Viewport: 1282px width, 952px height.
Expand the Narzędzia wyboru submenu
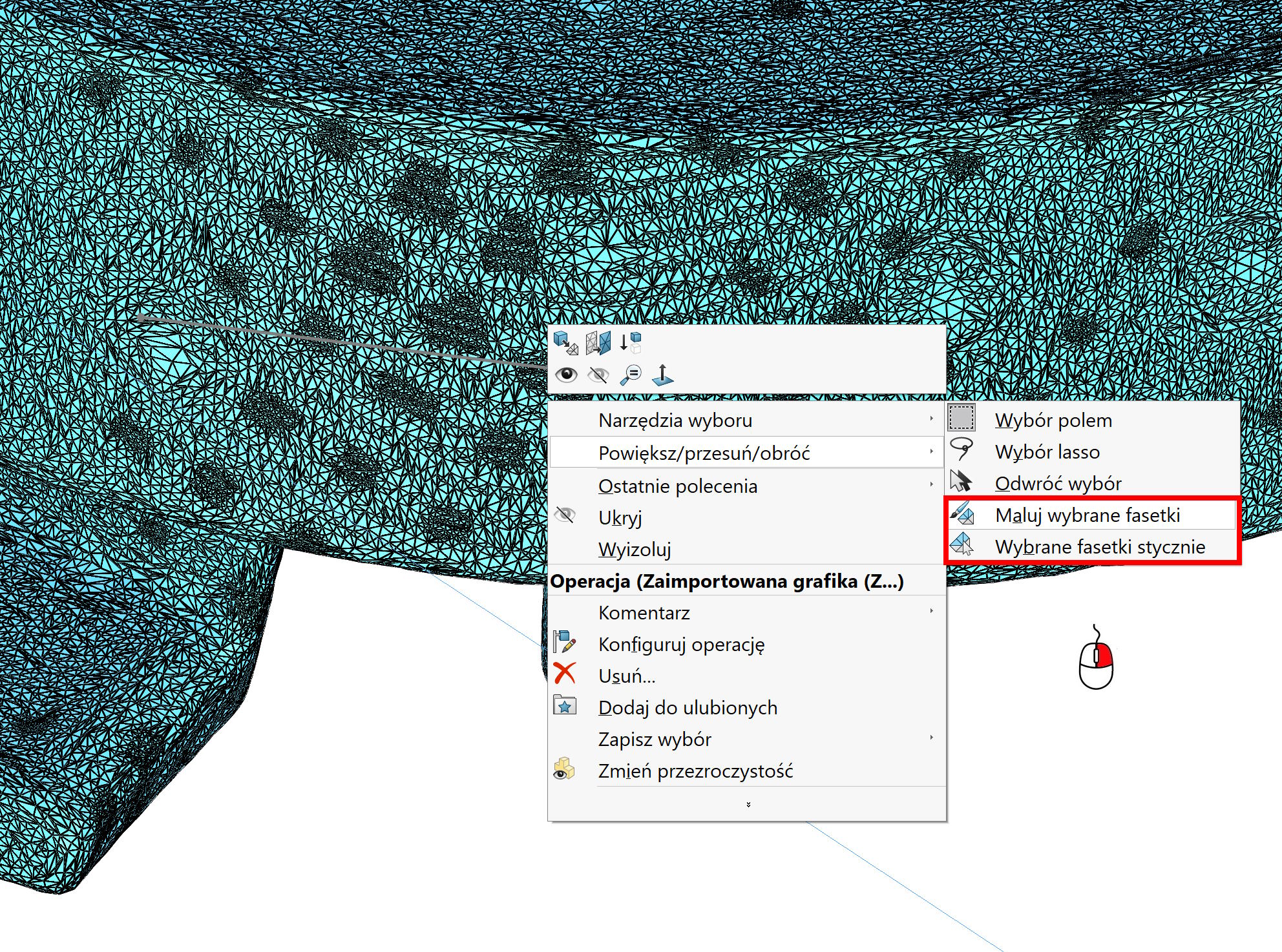coord(675,420)
